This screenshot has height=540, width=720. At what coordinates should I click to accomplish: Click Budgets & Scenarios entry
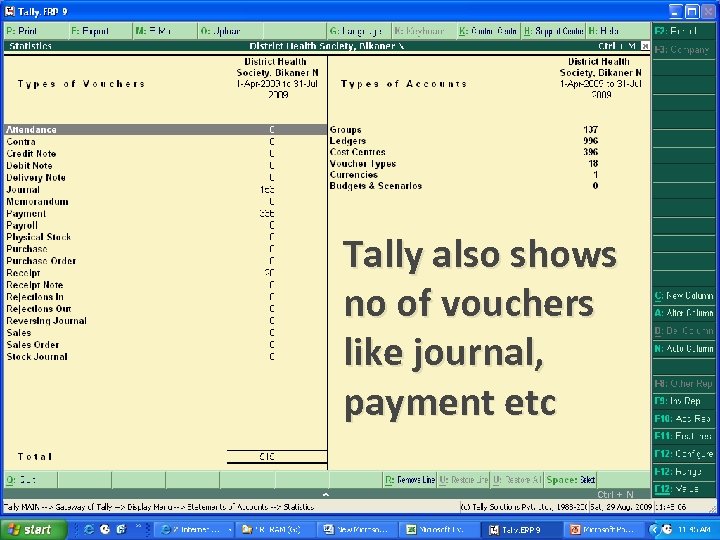[376, 186]
